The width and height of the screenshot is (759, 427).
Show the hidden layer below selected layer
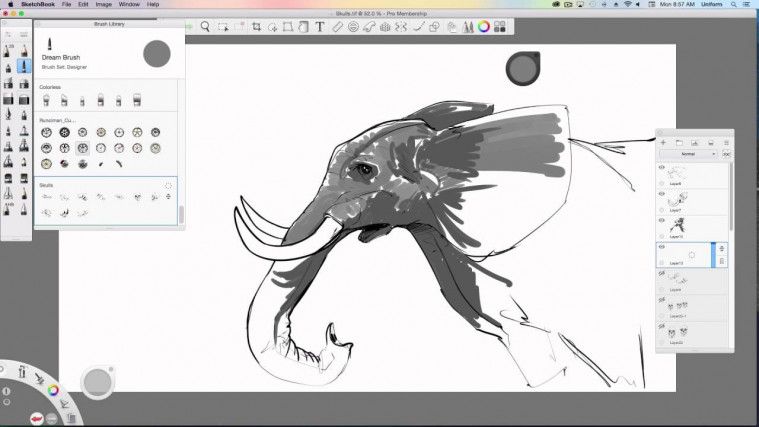point(662,274)
